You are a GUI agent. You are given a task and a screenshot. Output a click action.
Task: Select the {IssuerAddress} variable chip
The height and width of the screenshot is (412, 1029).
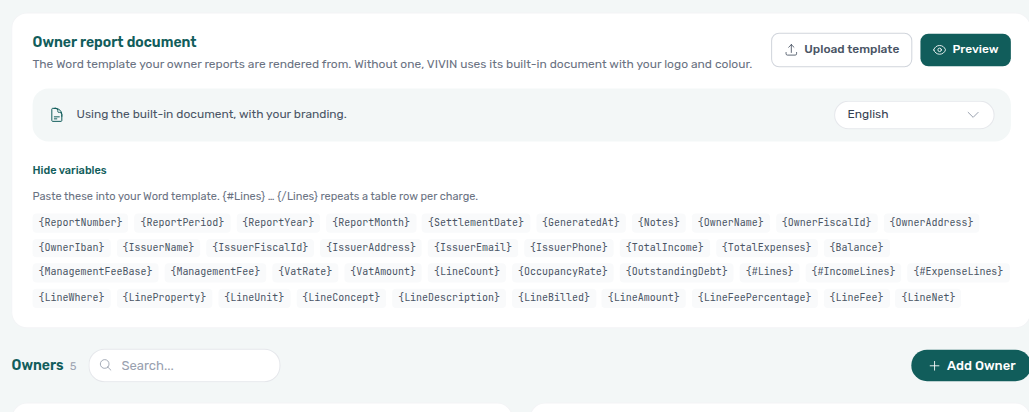(x=371, y=248)
